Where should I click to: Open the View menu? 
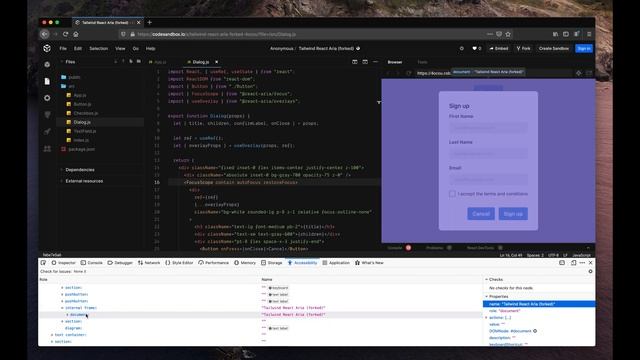120,49
